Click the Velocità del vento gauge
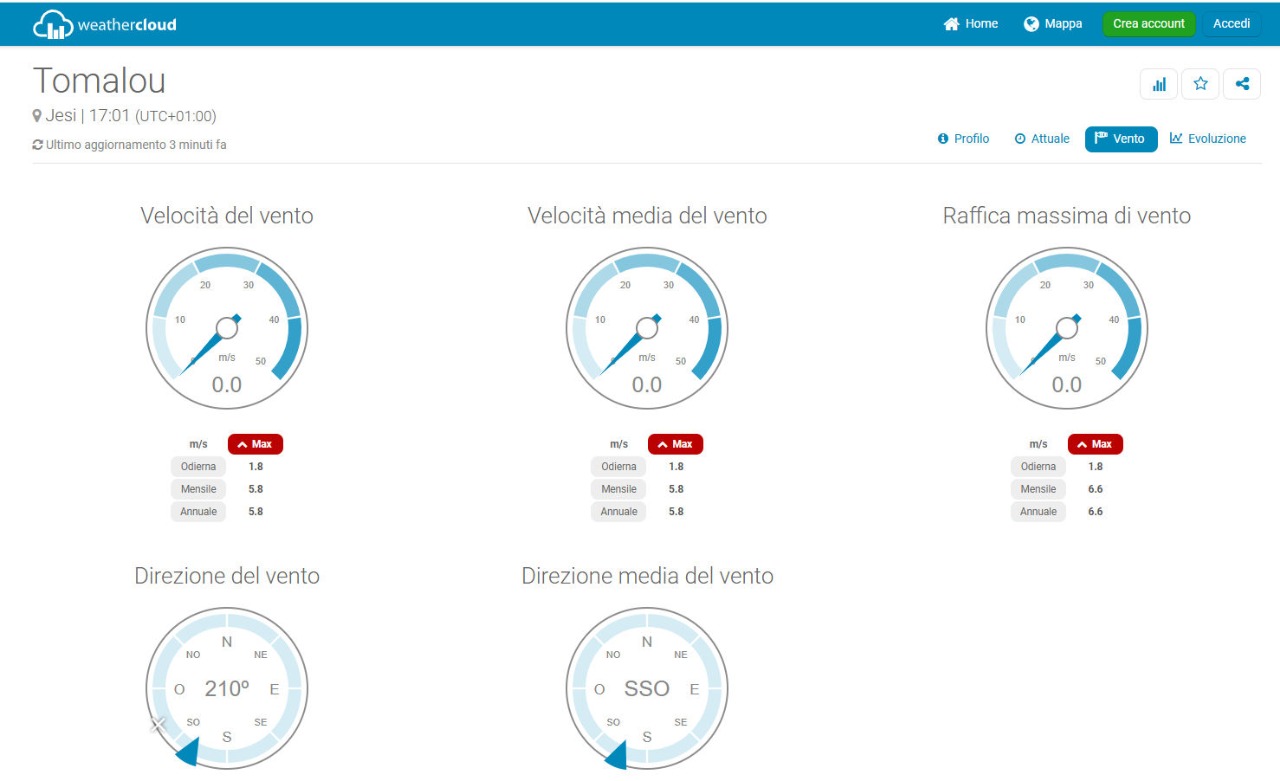Image resolution: width=1280 pixels, height=781 pixels. (x=227, y=329)
